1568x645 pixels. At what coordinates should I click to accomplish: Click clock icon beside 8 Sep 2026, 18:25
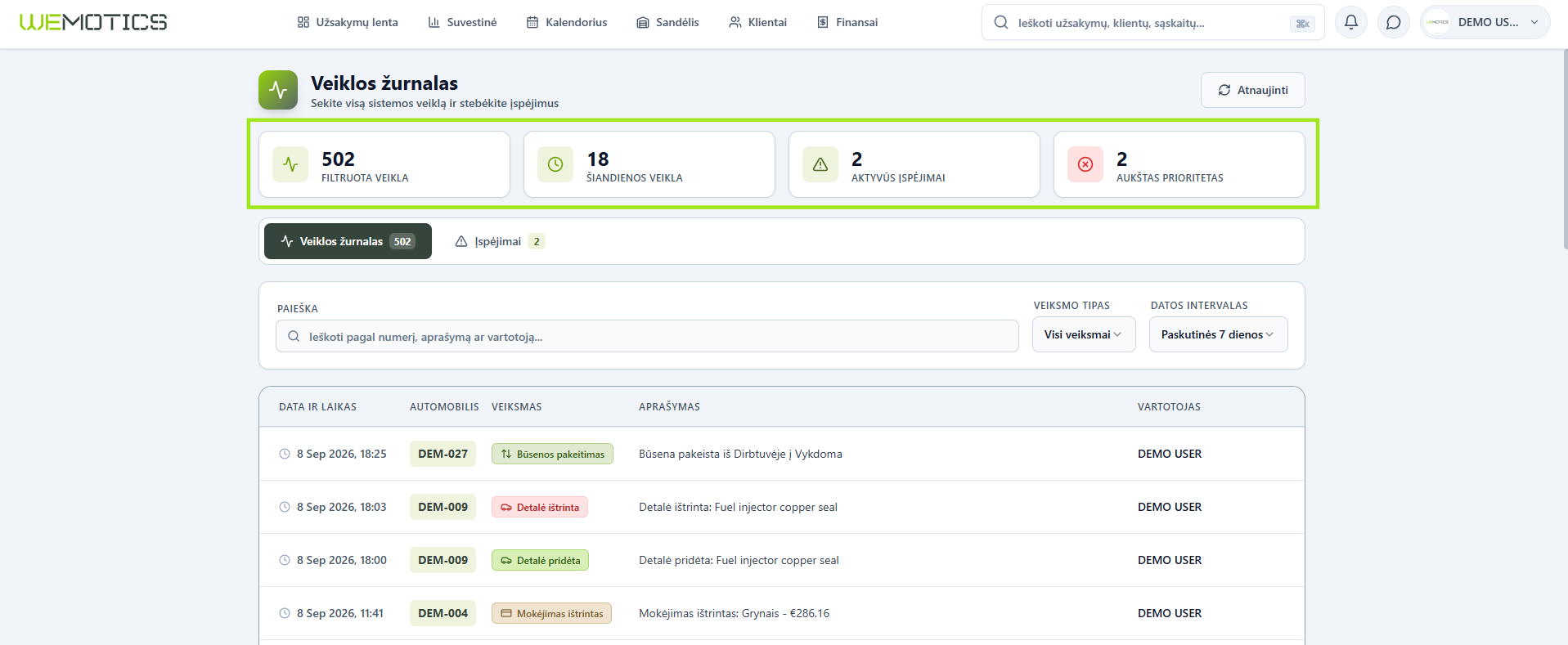(x=285, y=454)
